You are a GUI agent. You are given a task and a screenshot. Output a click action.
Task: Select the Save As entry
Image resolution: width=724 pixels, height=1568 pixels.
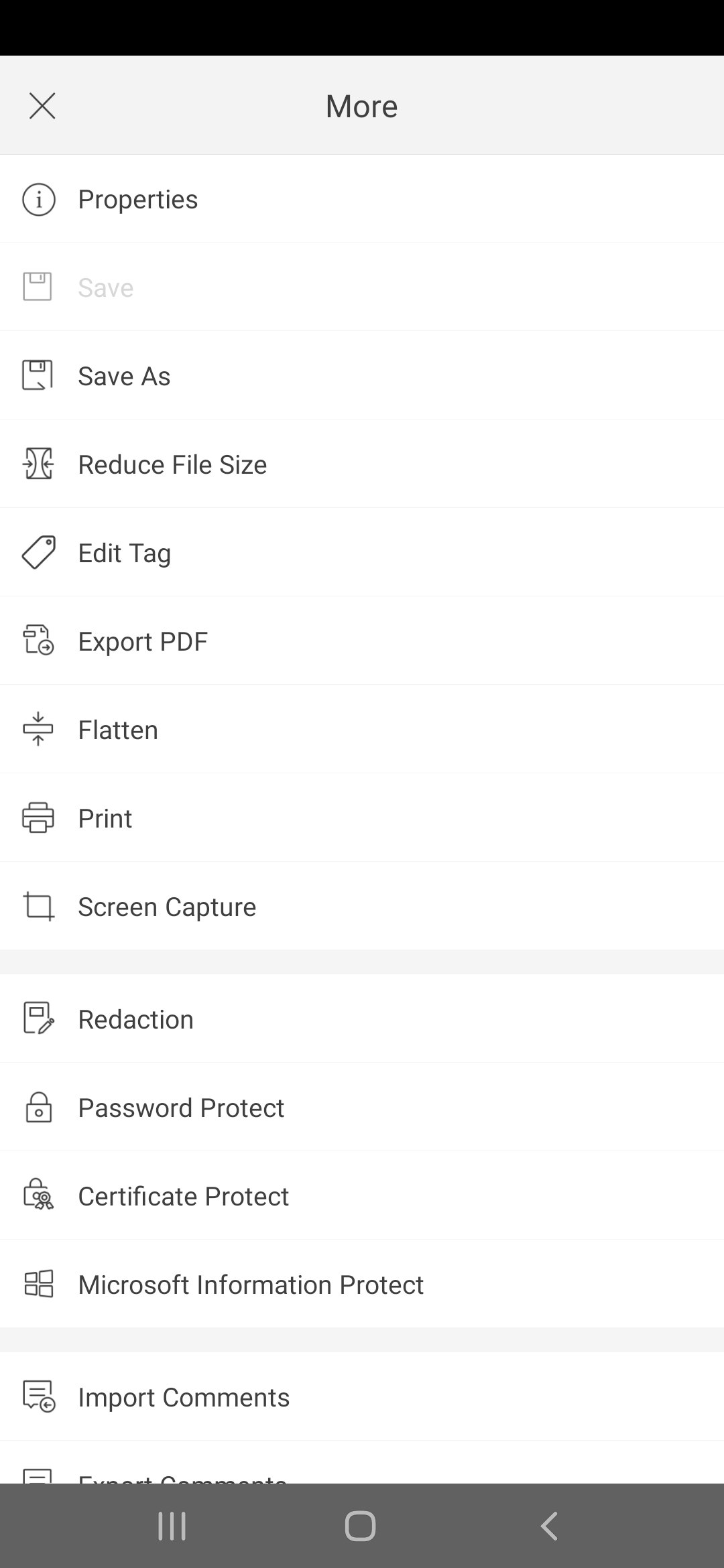pyautogui.click(x=362, y=375)
